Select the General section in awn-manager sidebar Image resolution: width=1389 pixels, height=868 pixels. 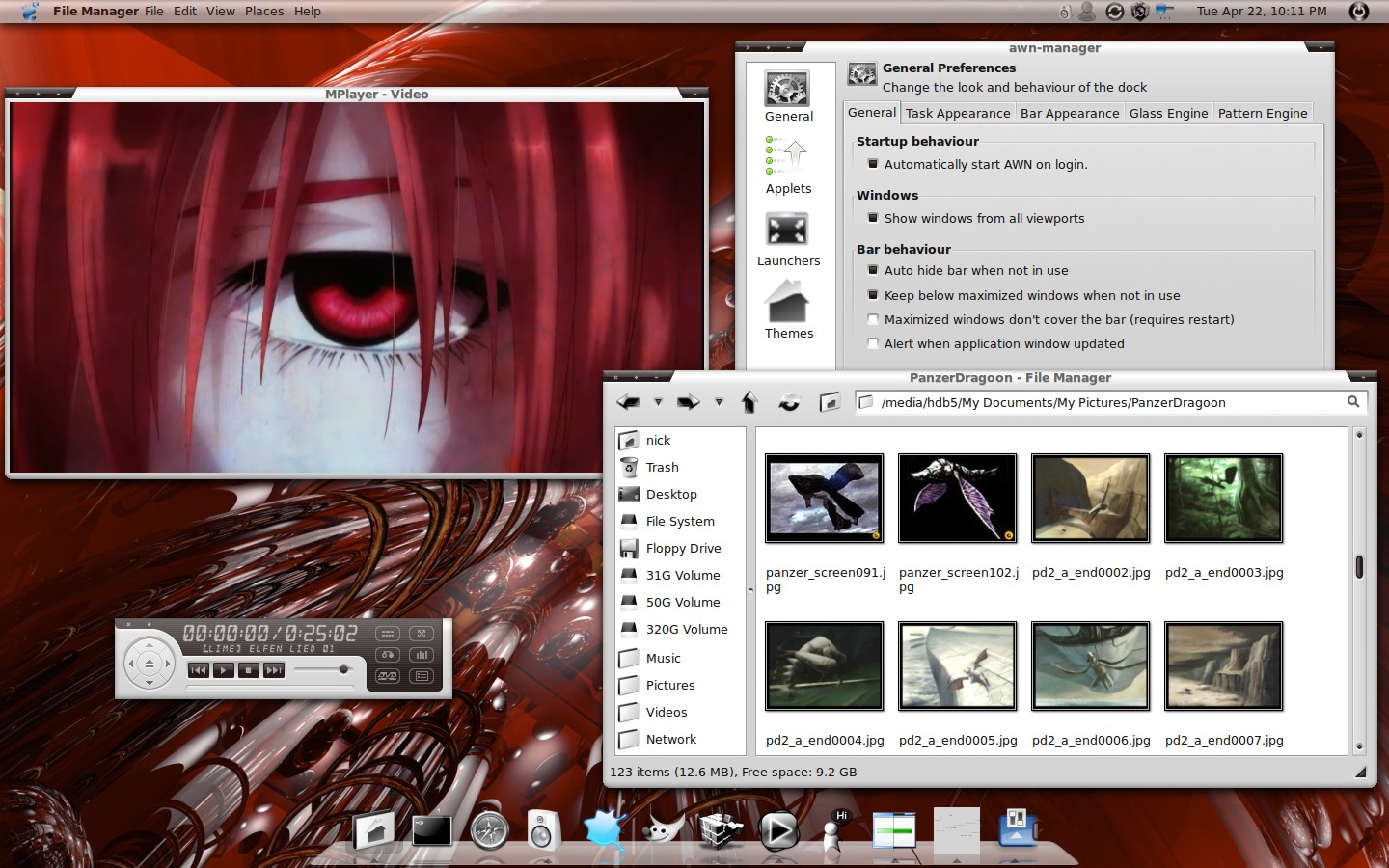[788, 96]
